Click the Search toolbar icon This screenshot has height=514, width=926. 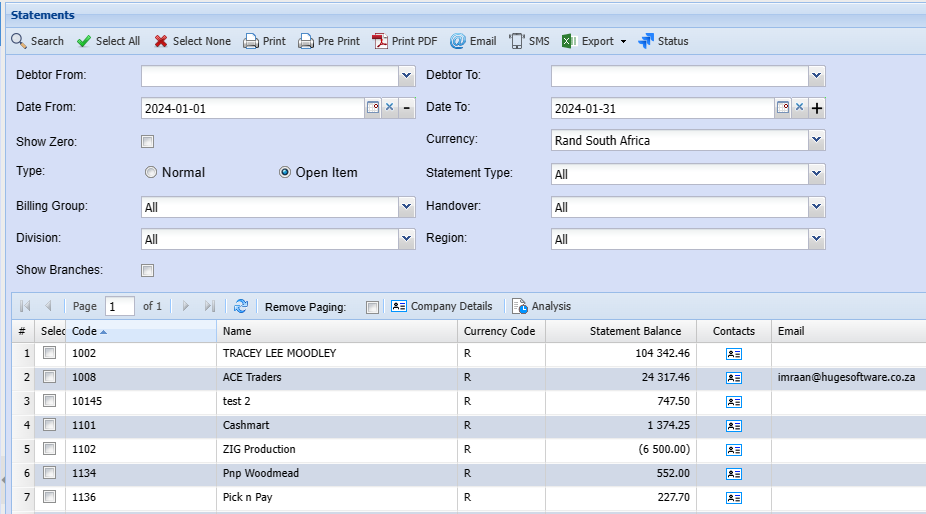click(x=37, y=41)
